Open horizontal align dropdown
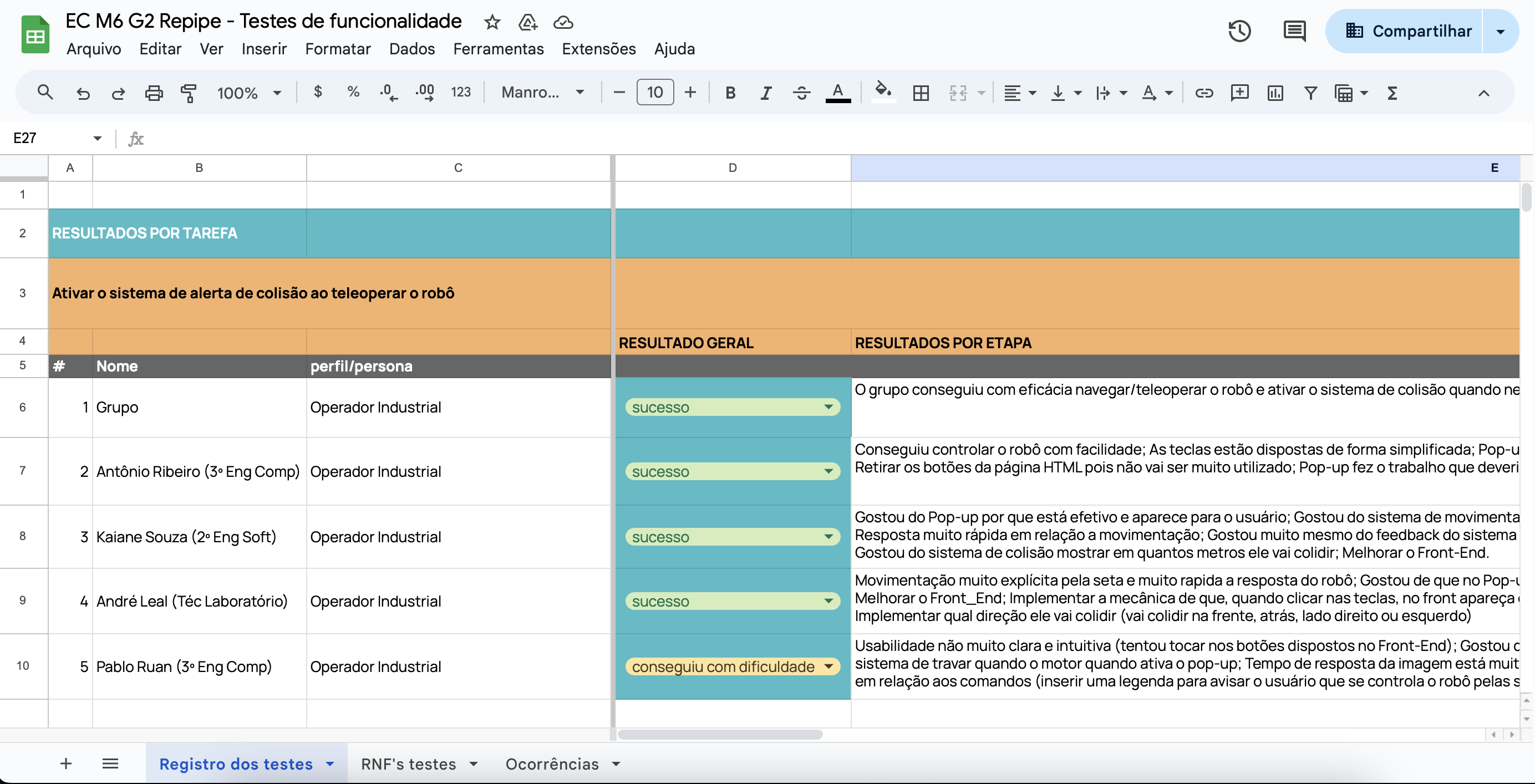Image resolution: width=1535 pixels, height=784 pixels. tap(1020, 93)
